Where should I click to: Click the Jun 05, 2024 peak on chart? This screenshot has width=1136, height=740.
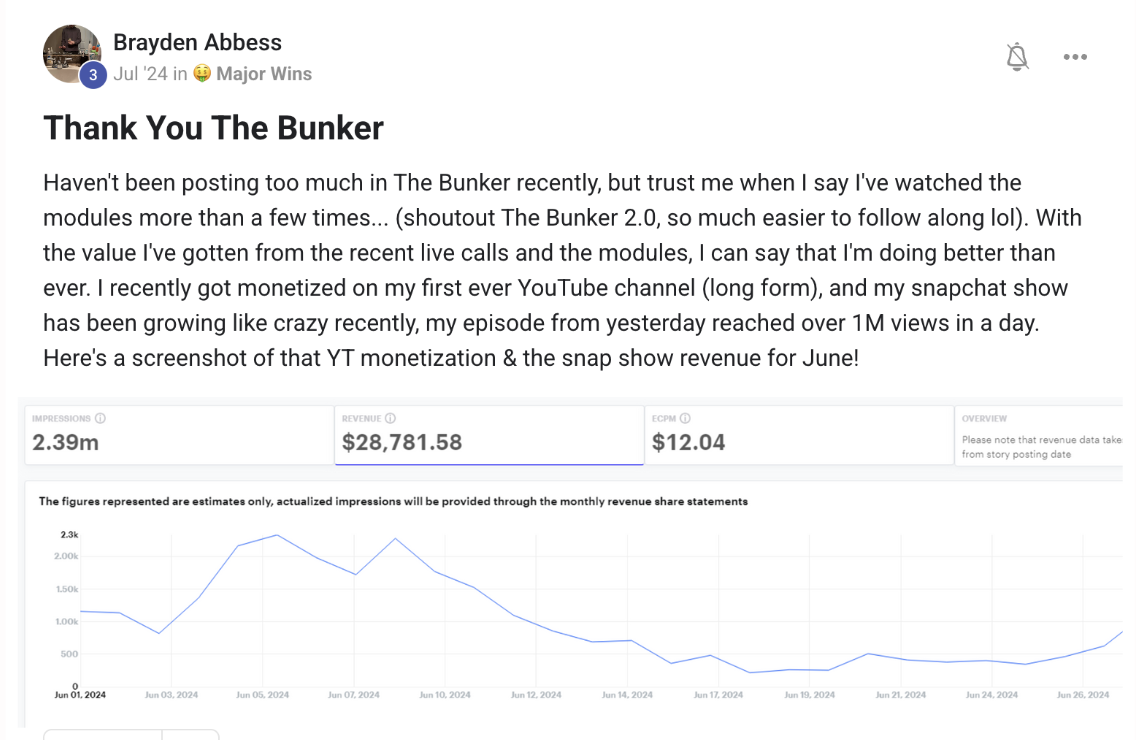click(277, 536)
